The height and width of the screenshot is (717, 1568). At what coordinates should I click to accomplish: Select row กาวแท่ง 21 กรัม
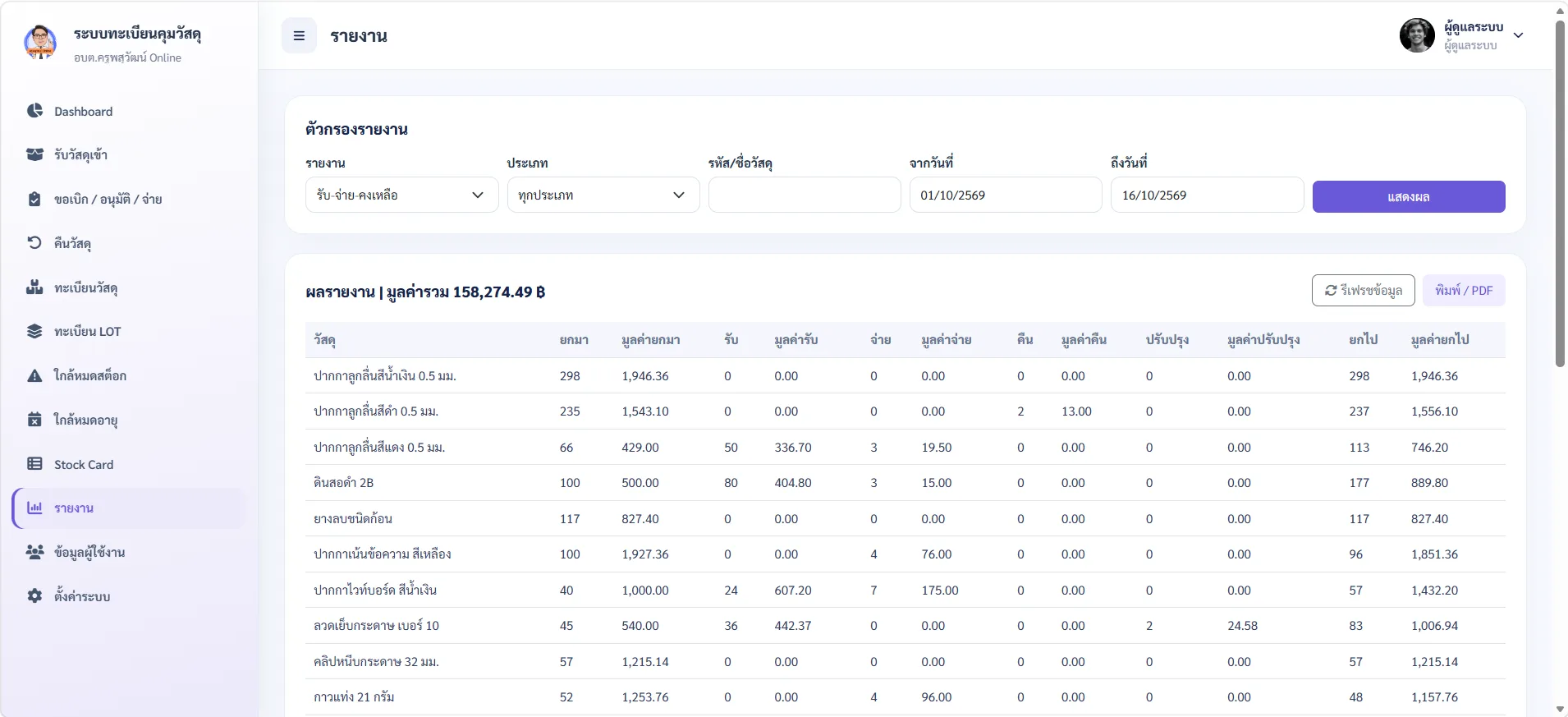coord(905,697)
